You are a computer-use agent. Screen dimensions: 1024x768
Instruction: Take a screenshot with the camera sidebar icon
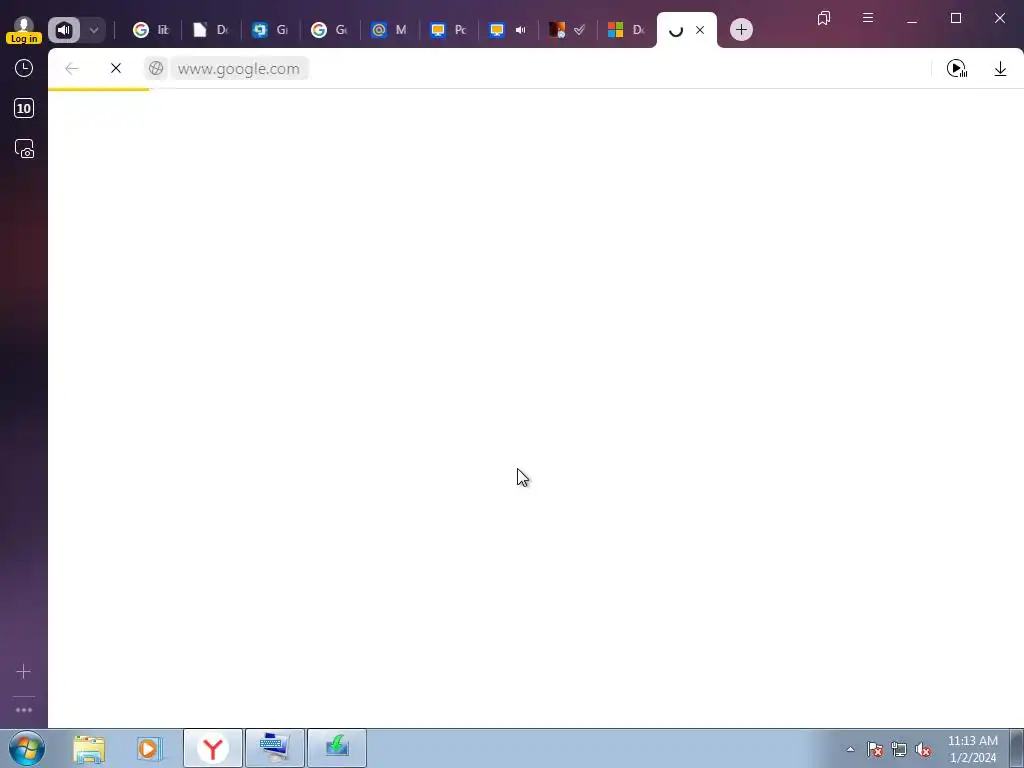tap(24, 149)
